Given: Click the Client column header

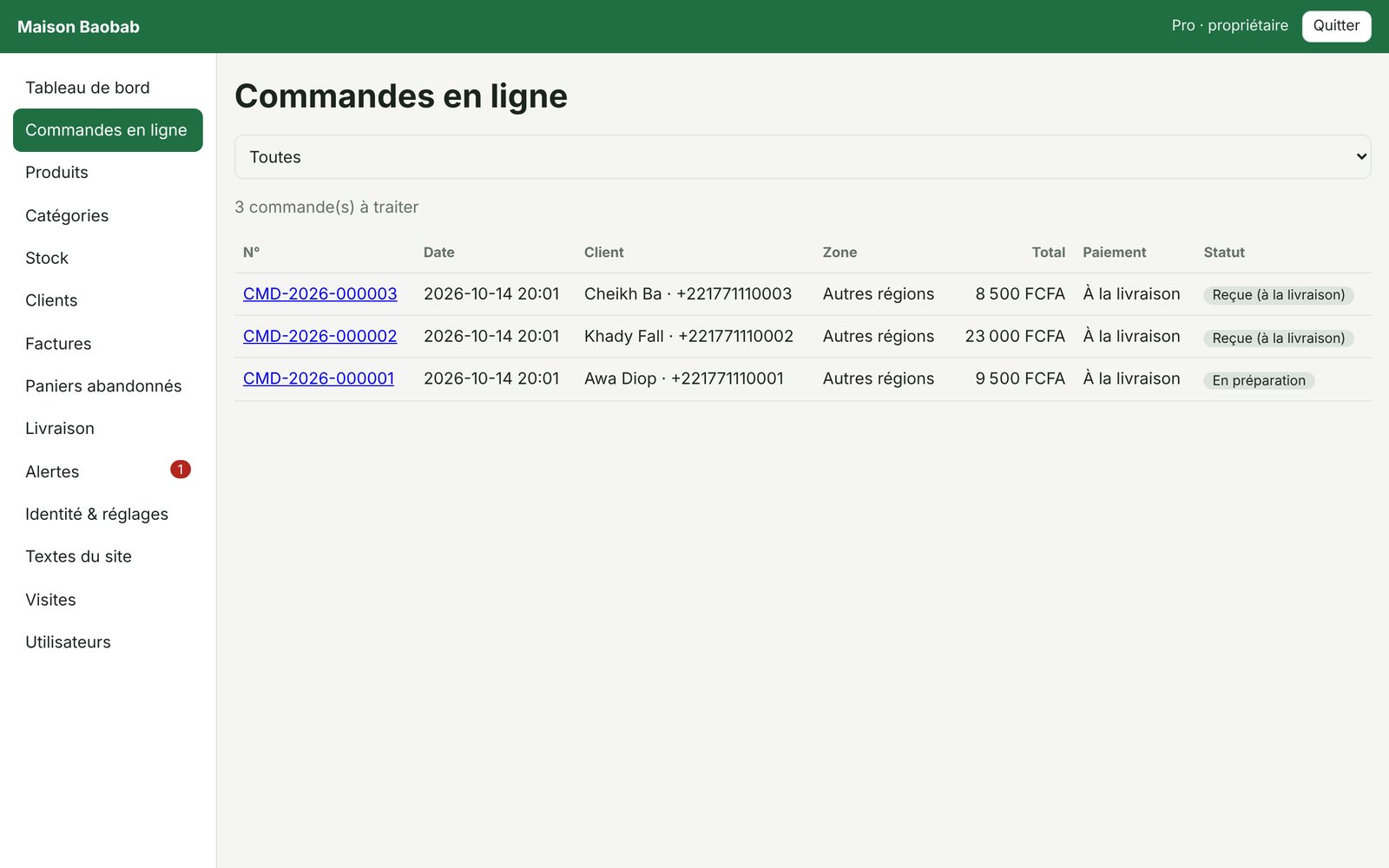Looking at the screenshot, I should 604,253.
